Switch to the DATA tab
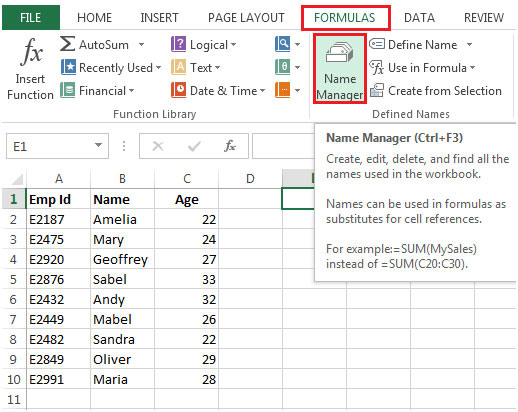 pos(419,17)
